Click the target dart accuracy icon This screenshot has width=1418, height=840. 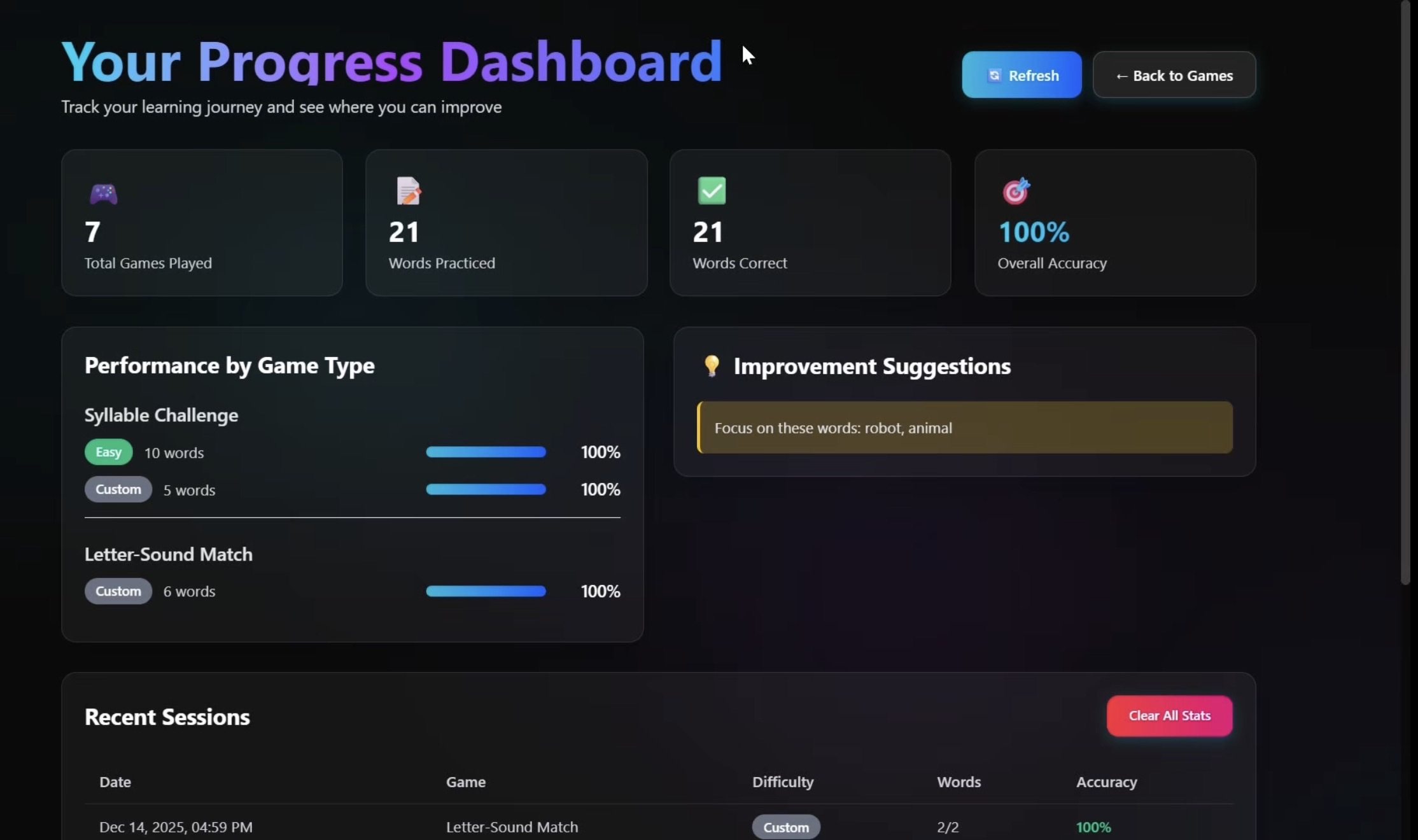(1016, 191)
